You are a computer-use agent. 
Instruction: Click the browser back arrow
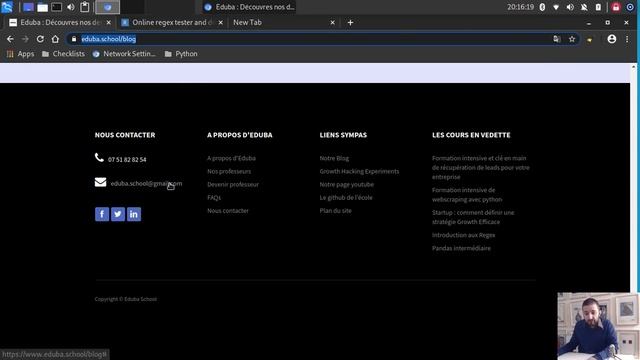point(10,39)
